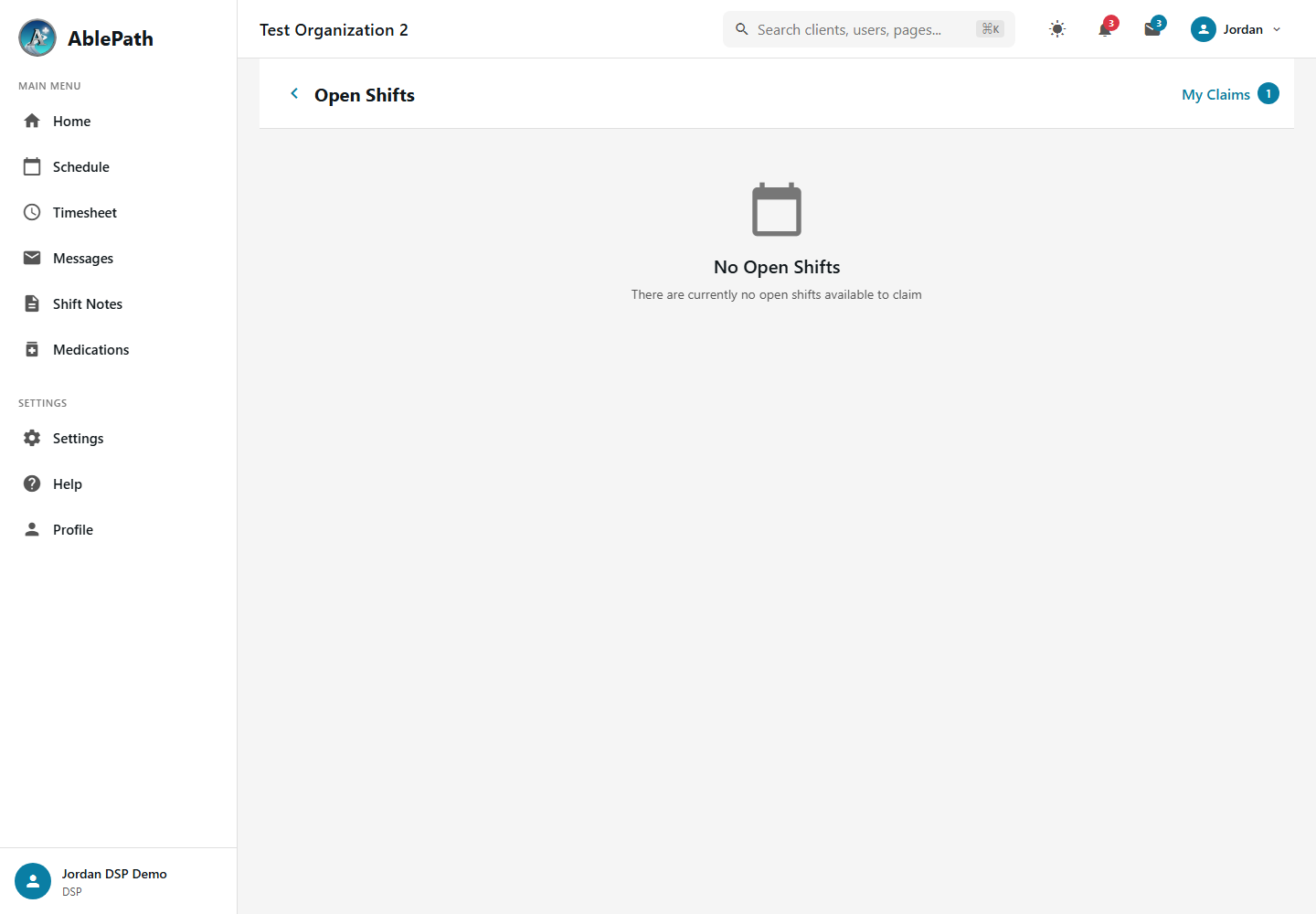Click the 'No Open Shifts' heading

pos(777,267)
